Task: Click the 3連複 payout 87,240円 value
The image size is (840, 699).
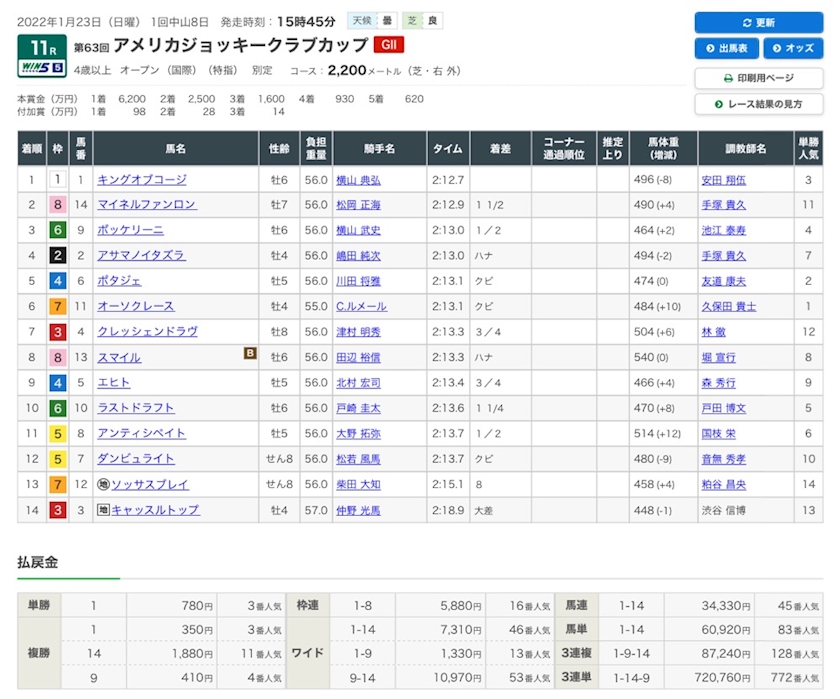Action: (x=726, y=653)
